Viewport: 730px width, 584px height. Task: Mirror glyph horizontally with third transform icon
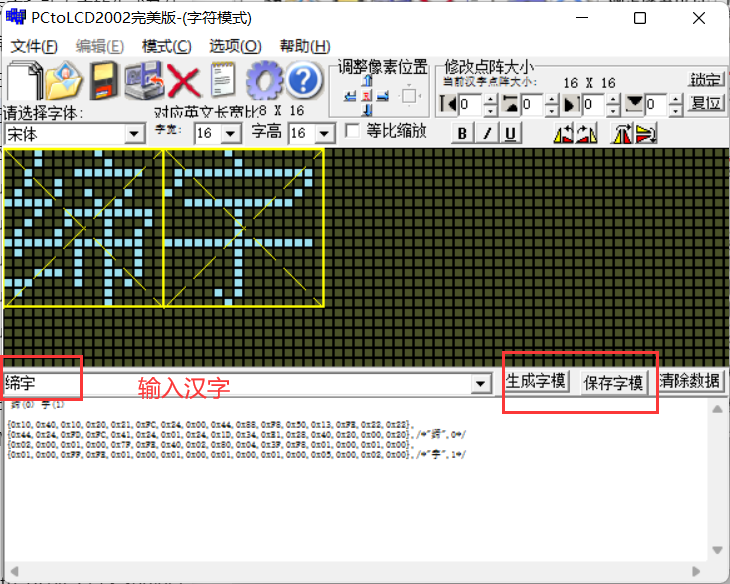(622, 134)
